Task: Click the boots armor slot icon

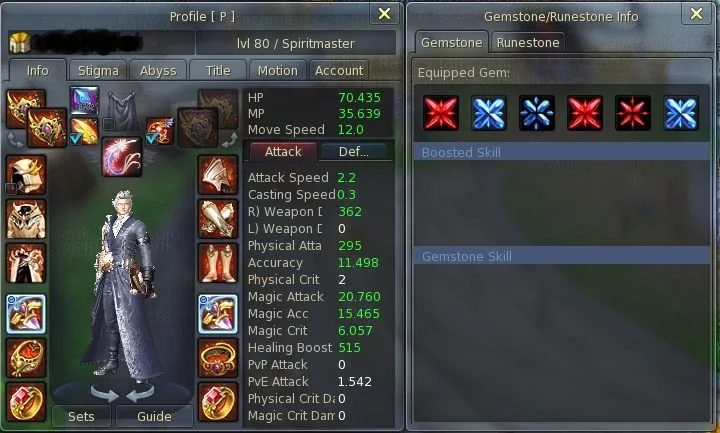Action: click(218, 263)
